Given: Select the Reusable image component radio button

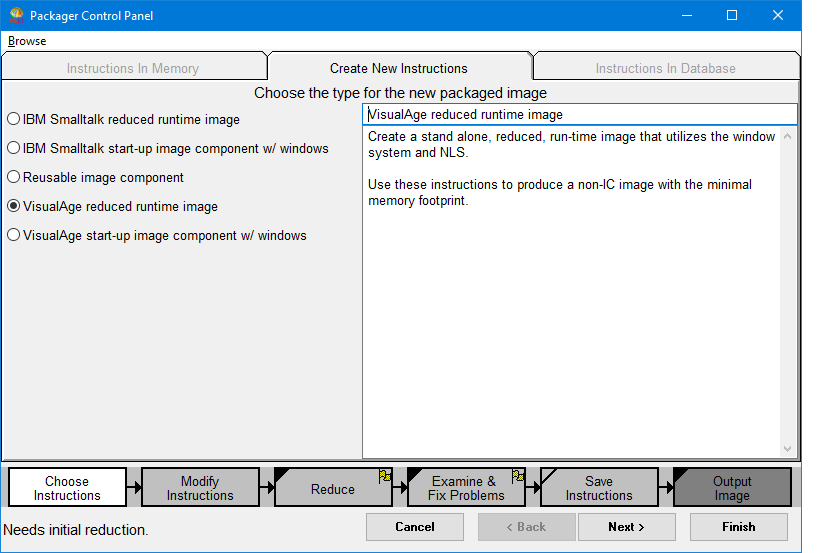Looking at the screenshot, I should [x=13, y=177].
